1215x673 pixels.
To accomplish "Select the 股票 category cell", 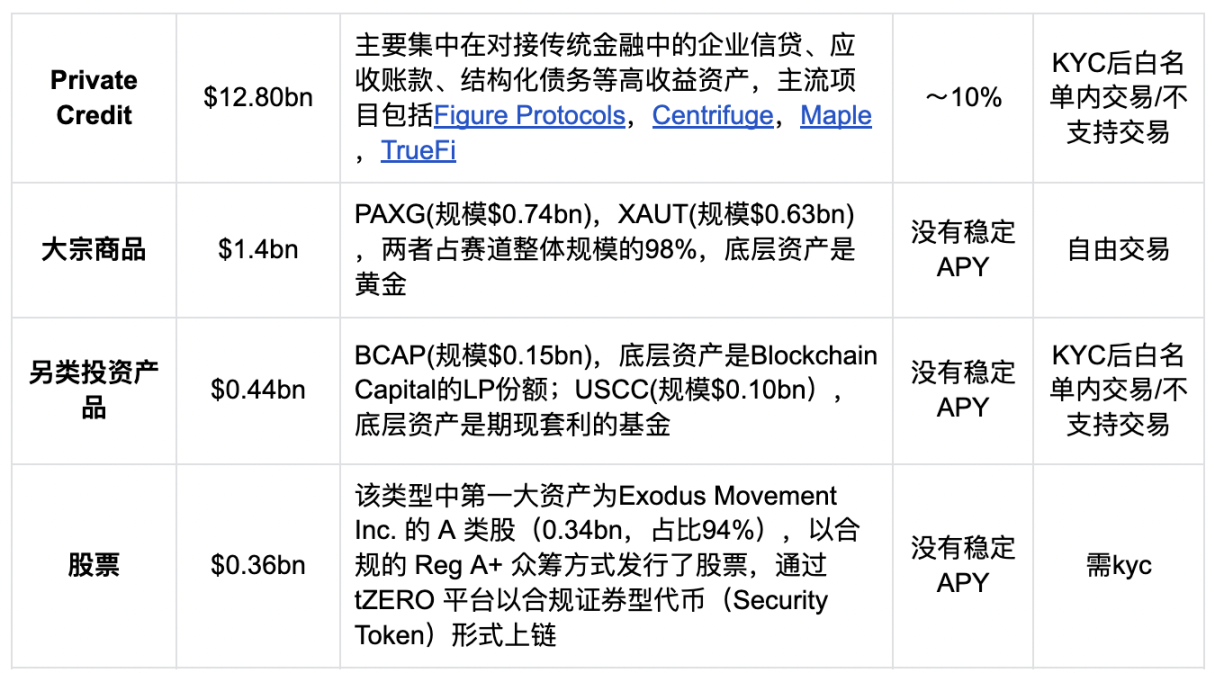I will [94, 566].
